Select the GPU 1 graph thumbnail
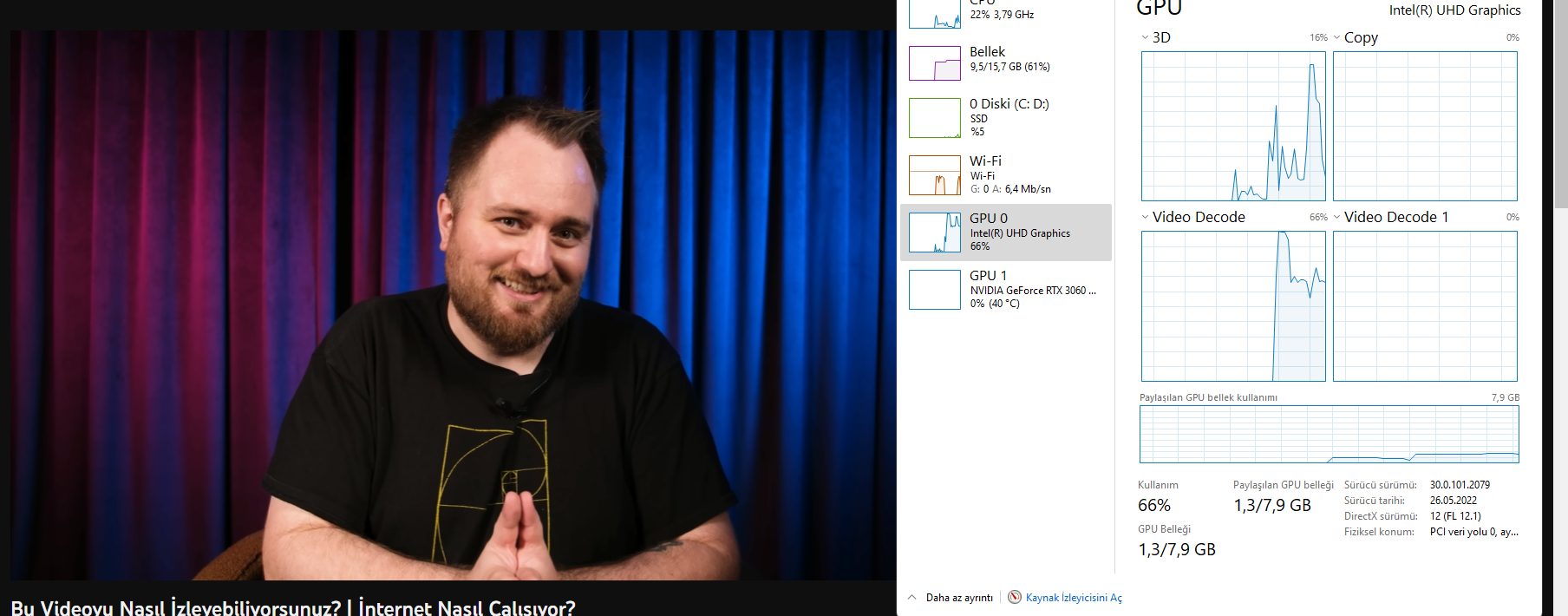Viewport: 1568px width, 616px height. 935,290
